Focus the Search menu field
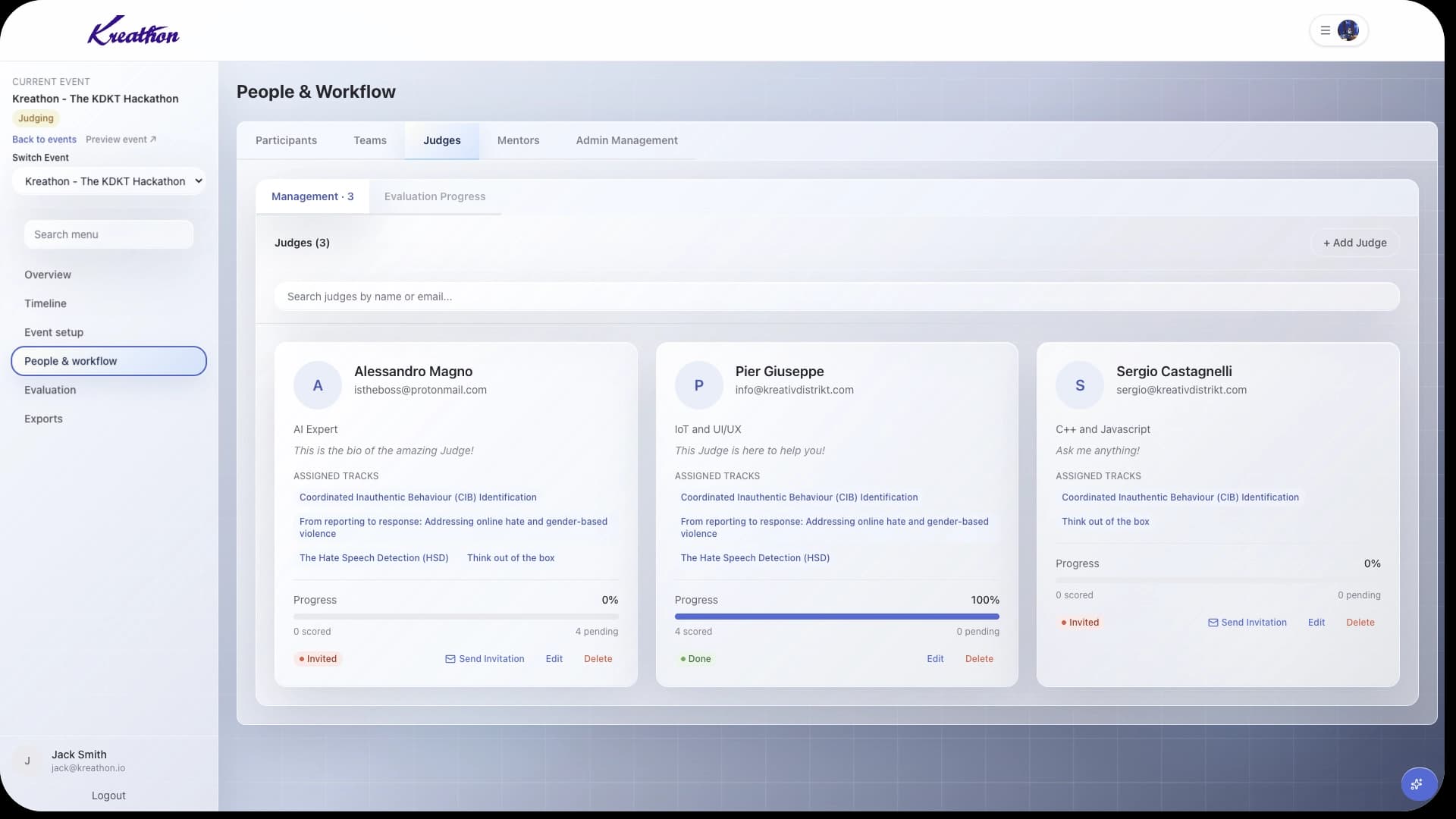Viewport: 1456px width, 819px height. coord(108,234)
